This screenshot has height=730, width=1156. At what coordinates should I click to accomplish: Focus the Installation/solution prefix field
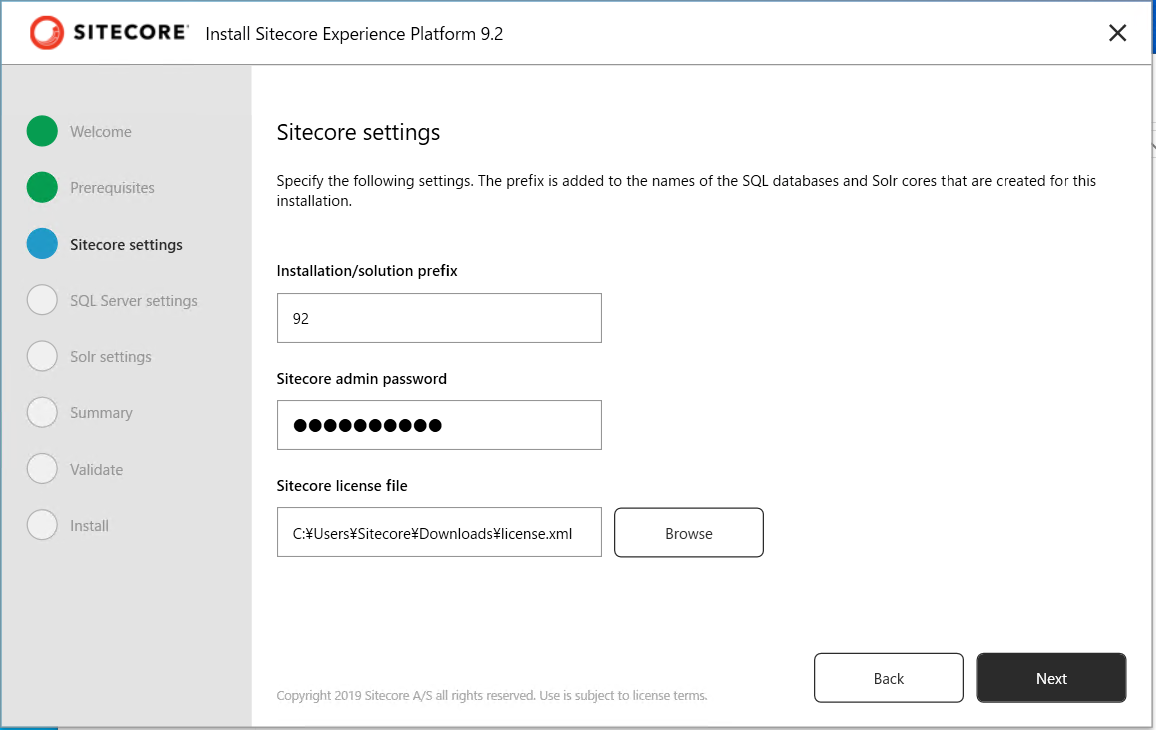click(439, 318)
